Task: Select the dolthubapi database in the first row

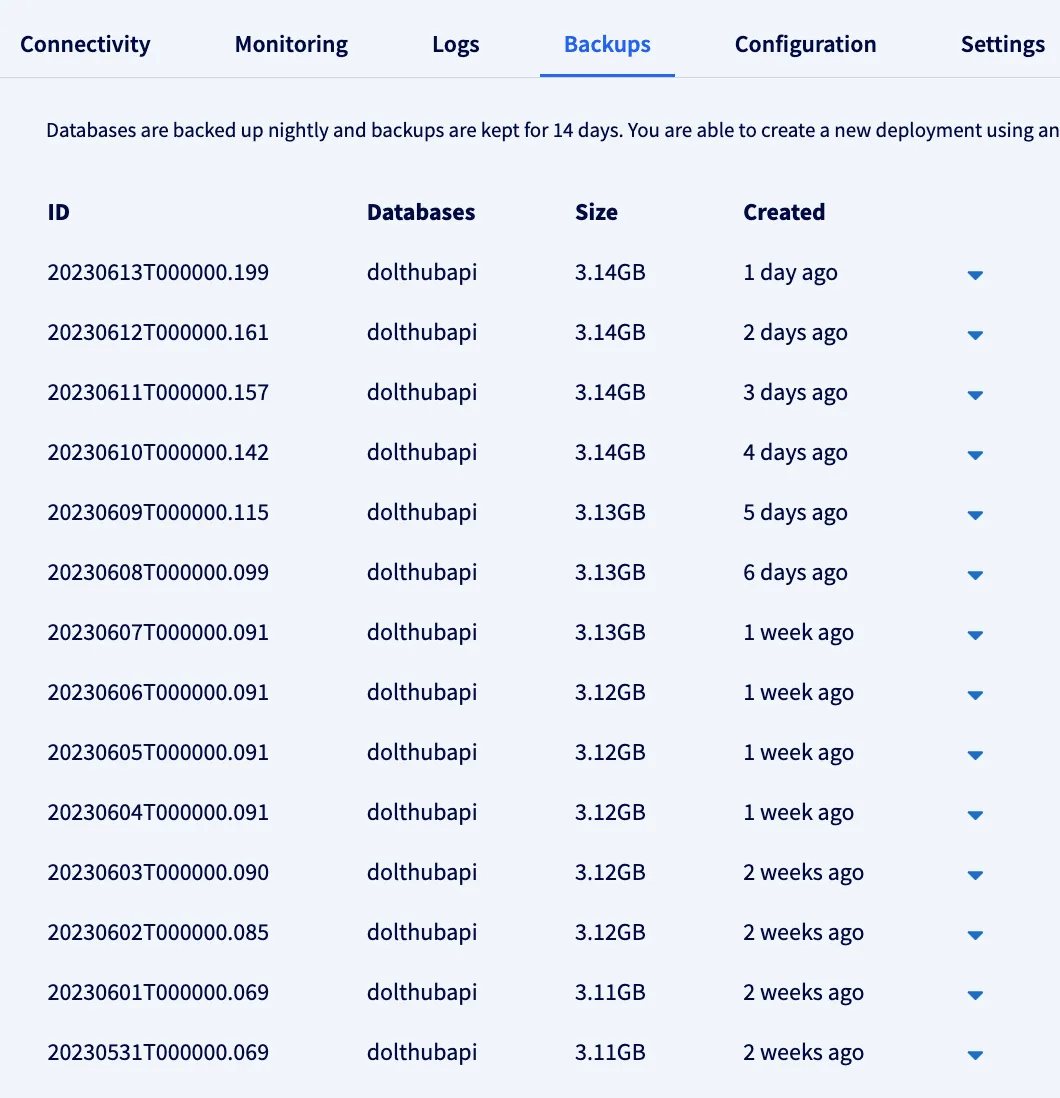Action: (421, 271)
